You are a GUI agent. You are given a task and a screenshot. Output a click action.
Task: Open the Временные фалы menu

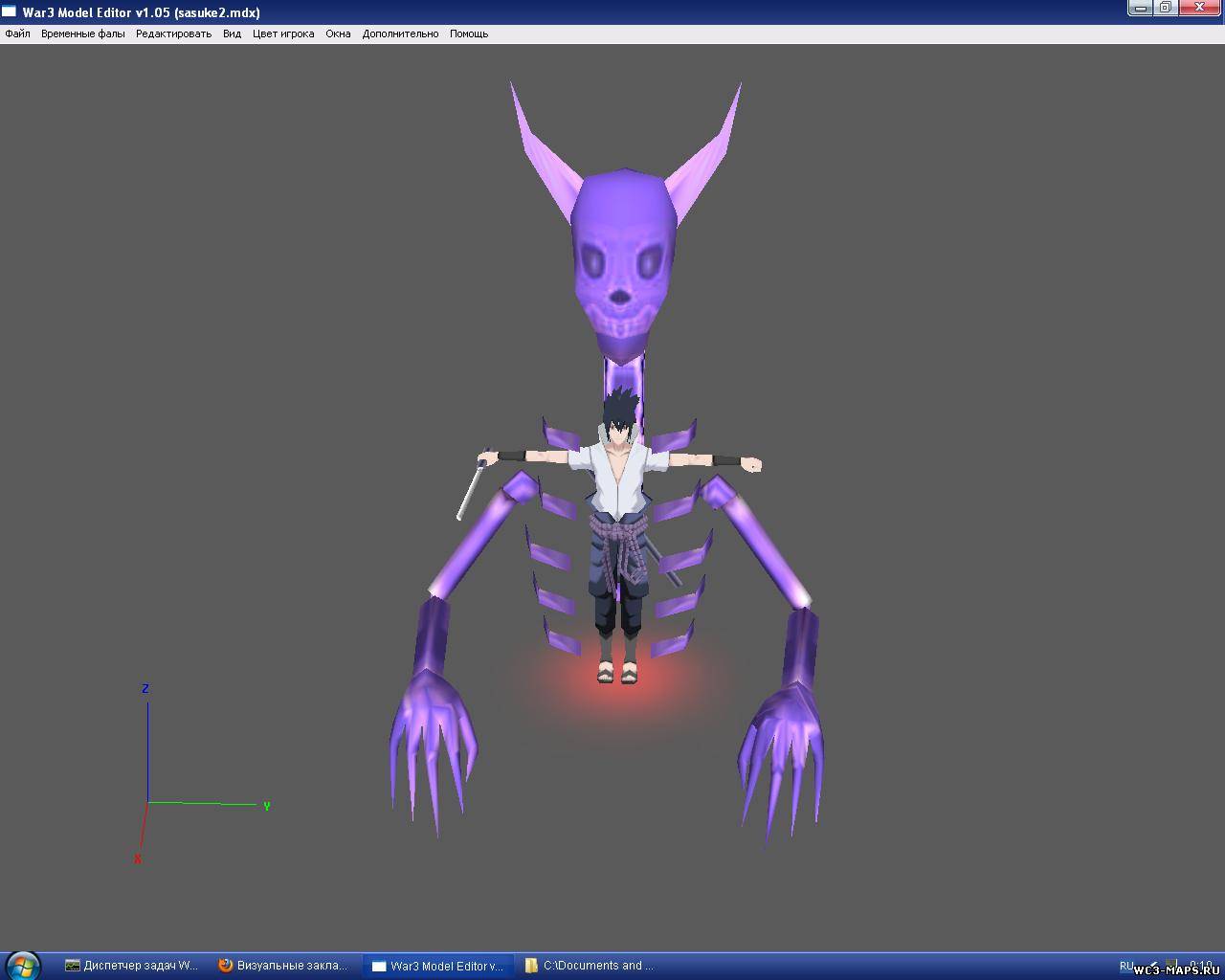pos(82,33)
